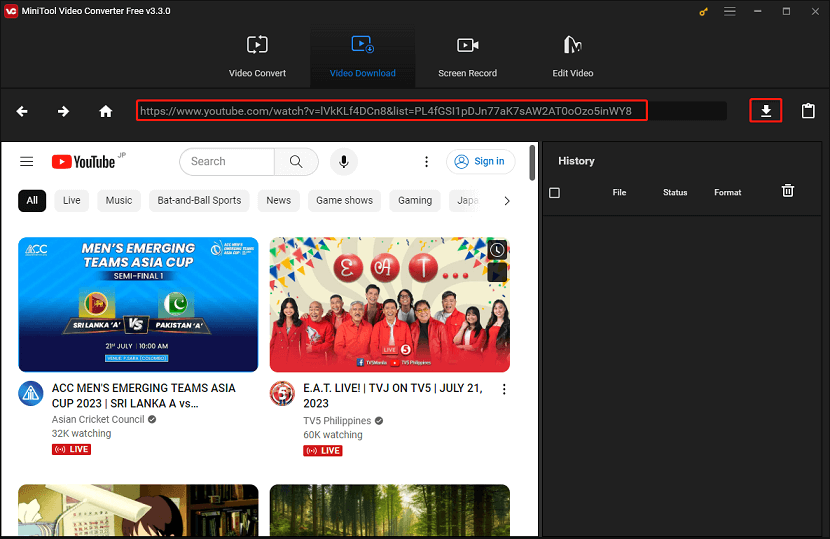Open the Asian Cricket Council channel avatar
830x539 pixels.
pyautogui.click(x=31, y=393)
